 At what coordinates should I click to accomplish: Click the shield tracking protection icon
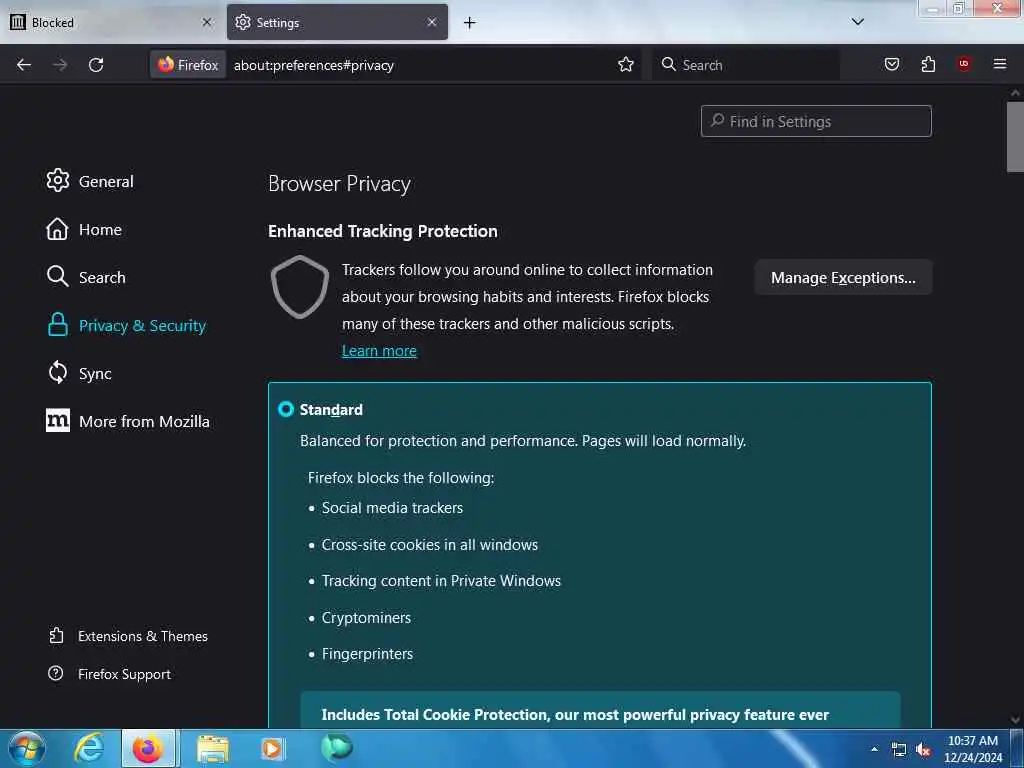300,287
